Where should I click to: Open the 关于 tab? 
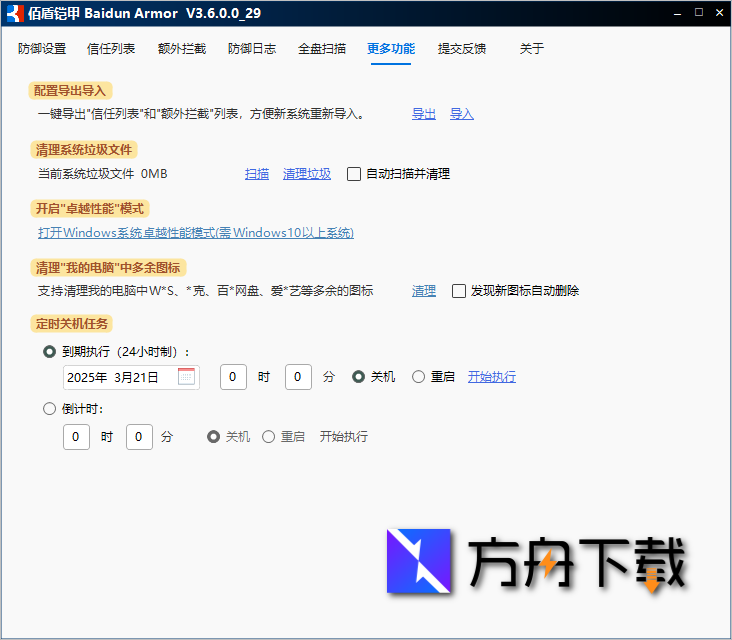[x=532, y=49]
